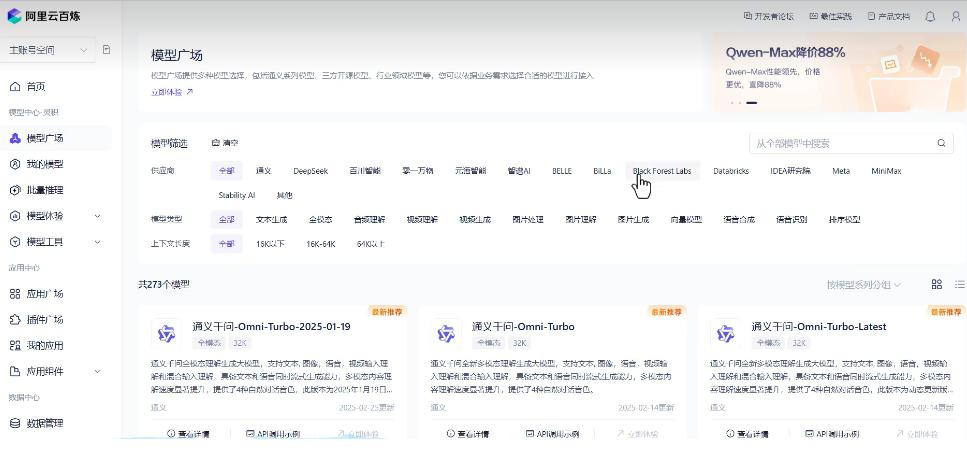Open the user profile icon
967x461 pixels.
(956, 17)
